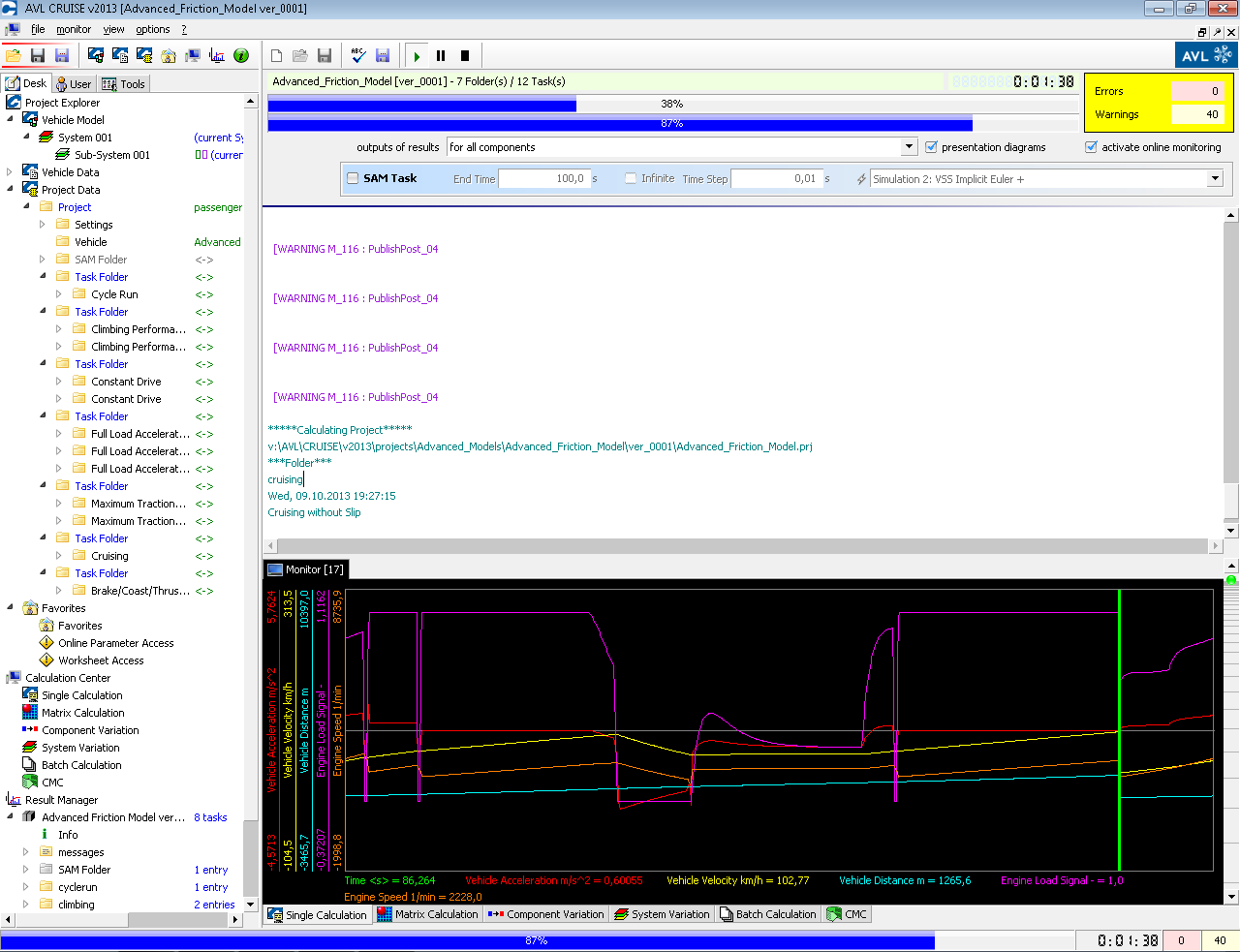Open the Simulation method dropdown

1215,179
